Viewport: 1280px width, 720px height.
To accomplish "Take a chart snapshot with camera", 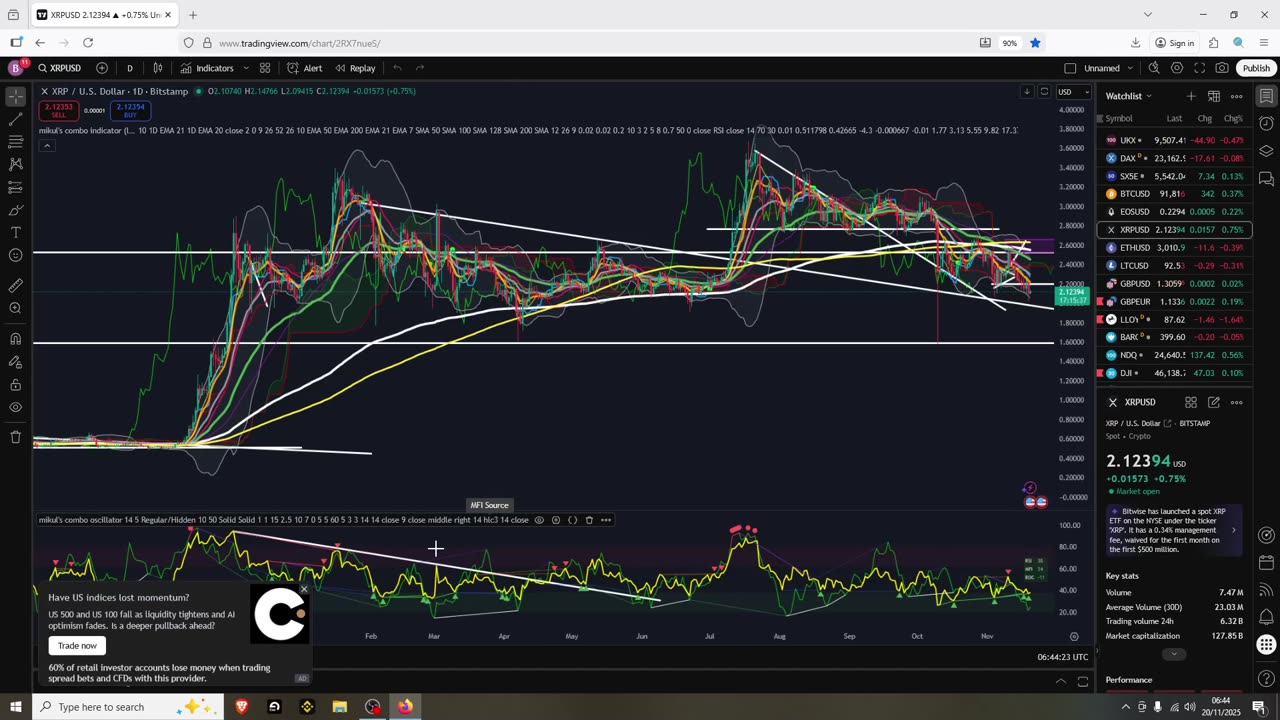I will tap(1222, 68).
